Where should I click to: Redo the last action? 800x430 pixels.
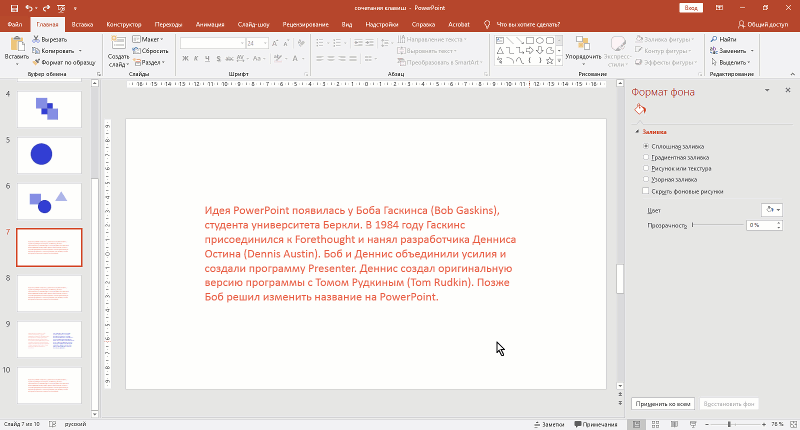[x=46, y=8]
